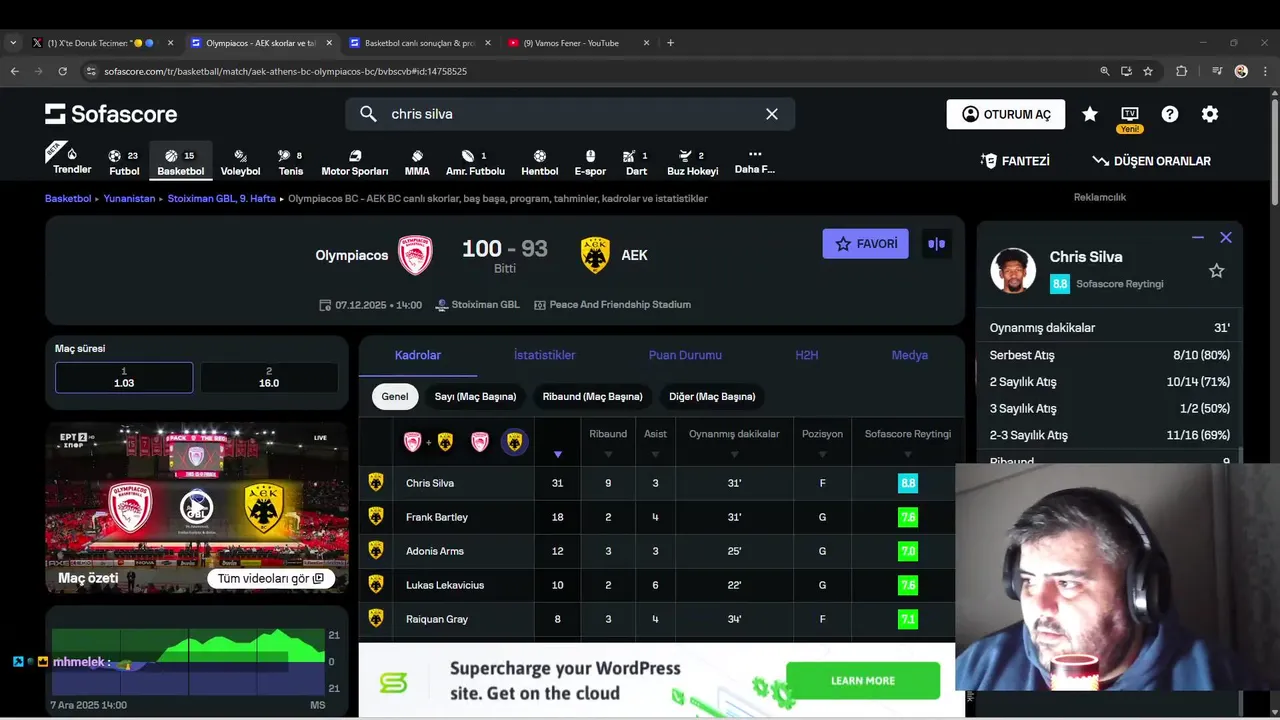This screenshot has height=720, width=1280.
Task: Switch to the İstatistikler tab
Action: (x=544, y=355)
